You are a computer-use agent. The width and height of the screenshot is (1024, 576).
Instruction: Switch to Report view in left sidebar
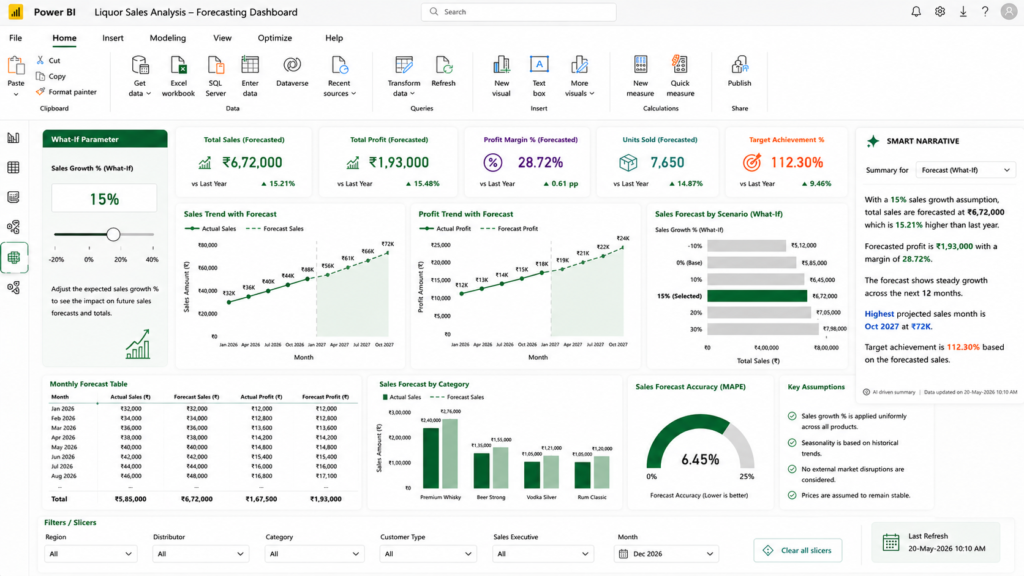(13, 138)
